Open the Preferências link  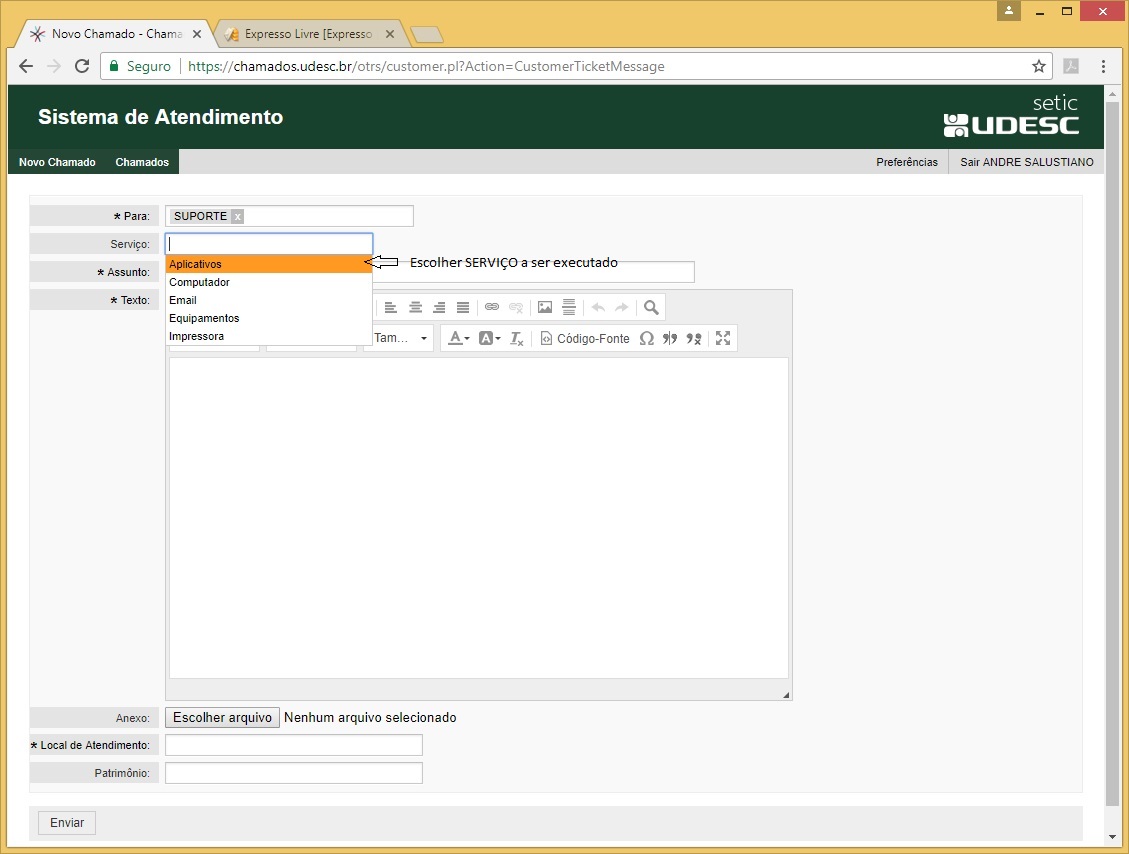tap(907, 162)
